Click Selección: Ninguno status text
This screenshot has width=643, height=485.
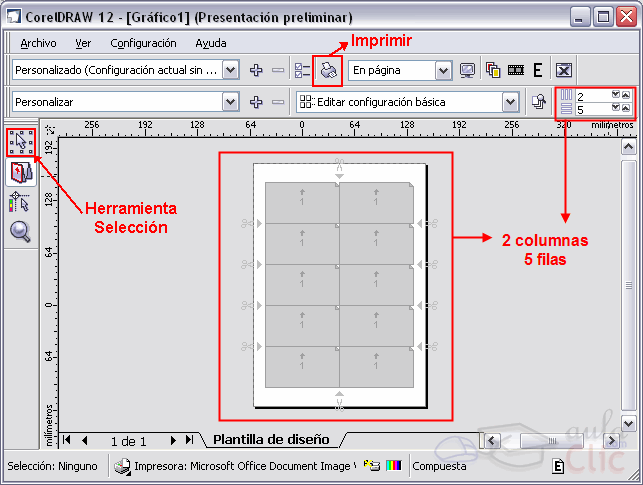[52, 466]
